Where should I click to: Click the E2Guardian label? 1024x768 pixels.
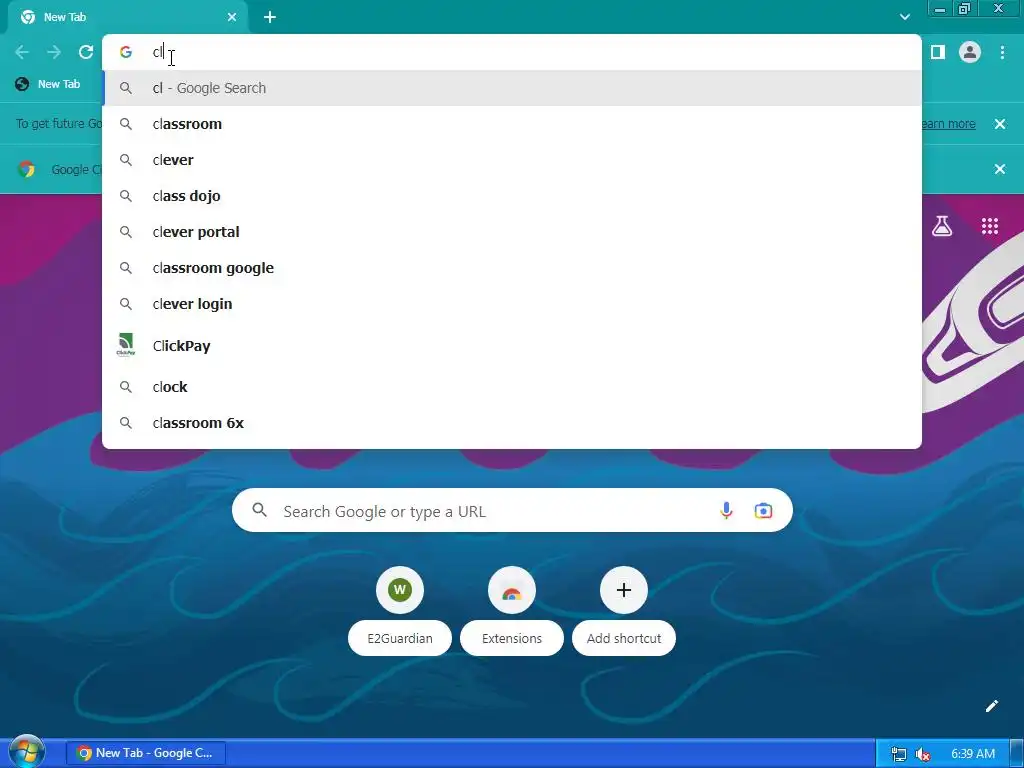(x=400, y=638)
